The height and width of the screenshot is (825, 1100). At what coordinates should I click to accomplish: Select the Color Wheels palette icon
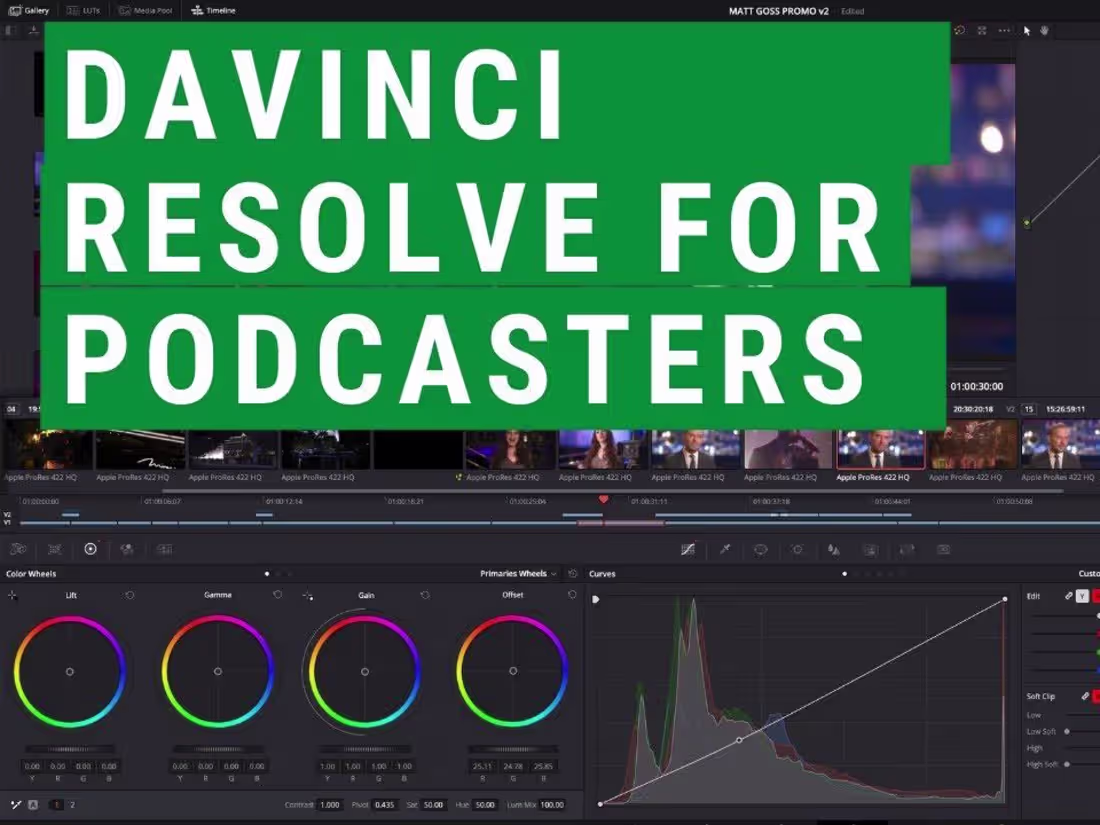pos(90,549)
